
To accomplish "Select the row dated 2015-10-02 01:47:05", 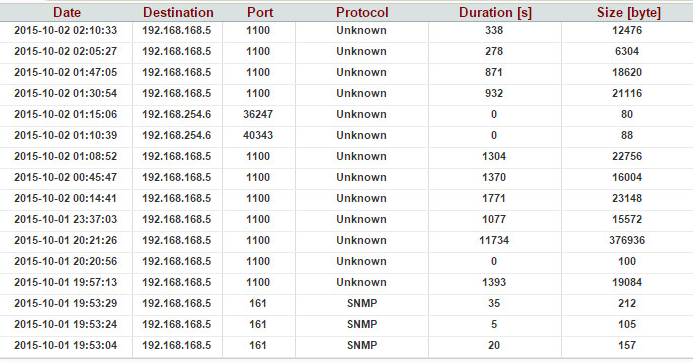I will [x=346, y=72].
